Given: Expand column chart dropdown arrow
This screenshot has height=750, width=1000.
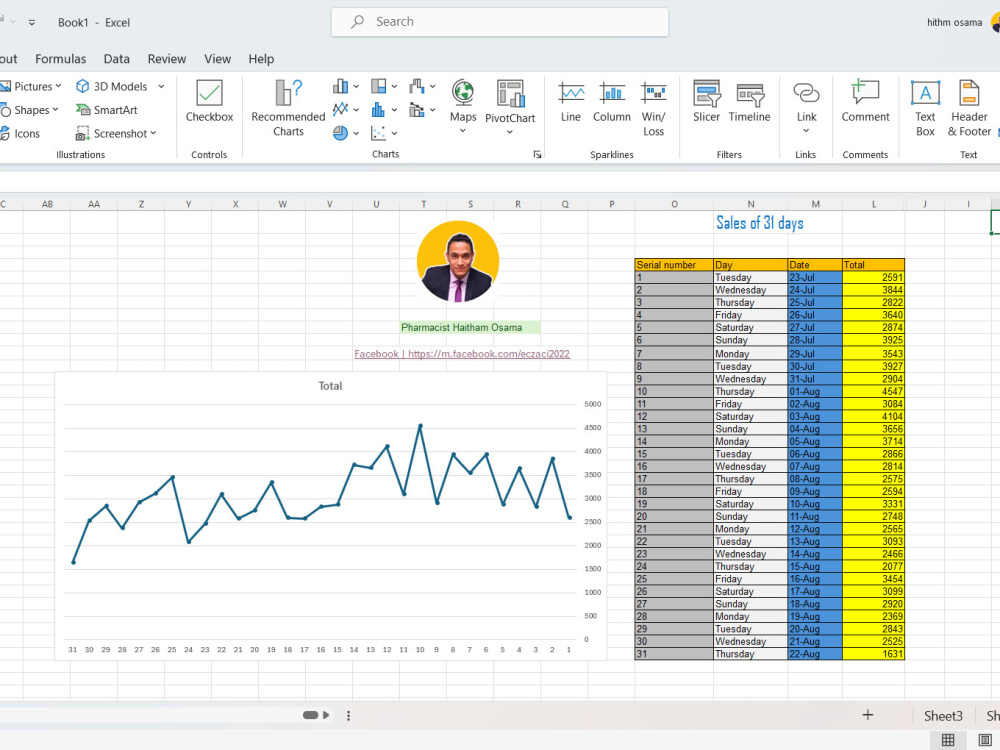Looking at the screenshot, I should (x=356, y=86).
